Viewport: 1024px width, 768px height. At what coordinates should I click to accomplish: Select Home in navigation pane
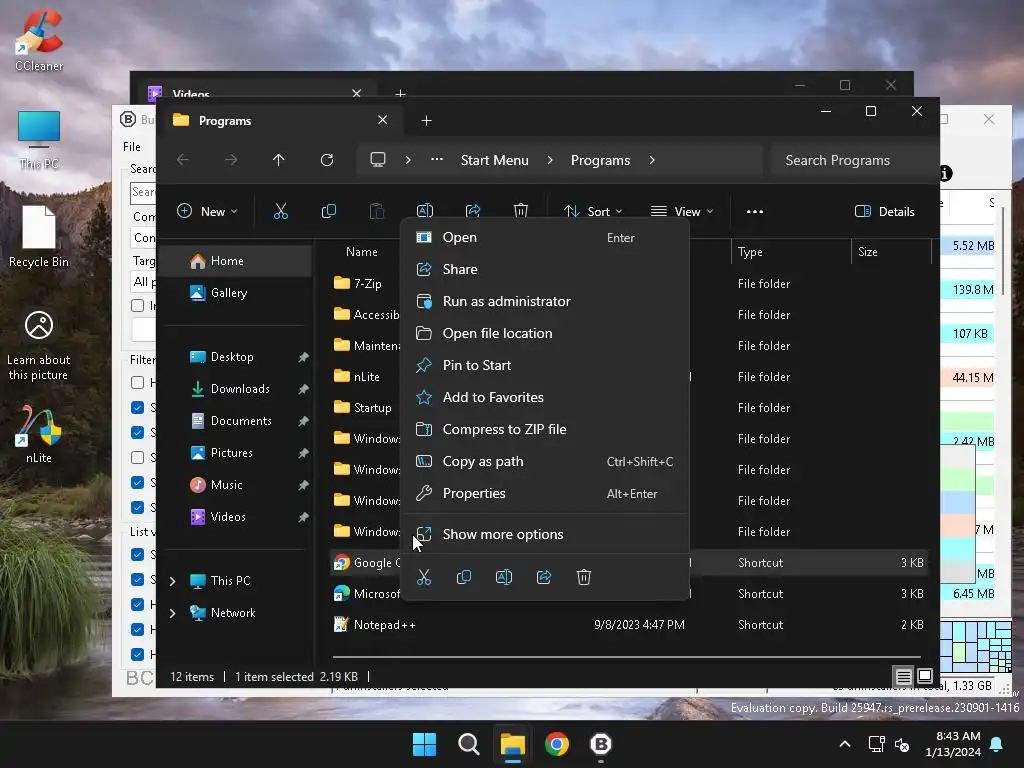click(x=235, y=261)
